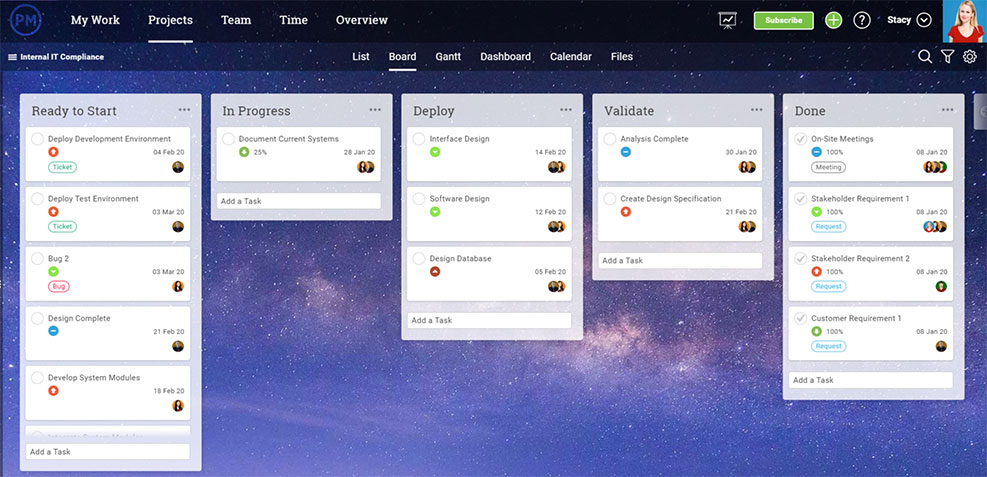Open the Team section
This screenshot has height=477, width=987.
(236, 20)
